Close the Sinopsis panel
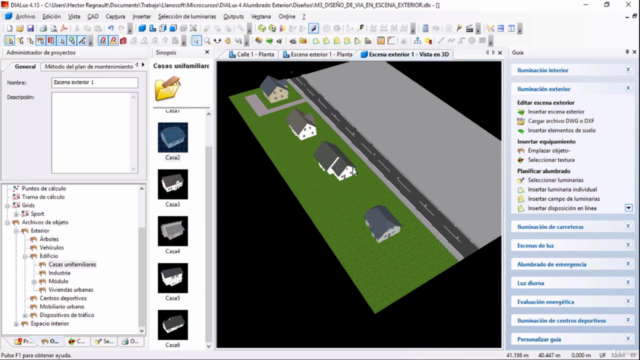Image resolution: width=640 pixels, height=360 pixels. pyautogui.click(x=207, y=52)
